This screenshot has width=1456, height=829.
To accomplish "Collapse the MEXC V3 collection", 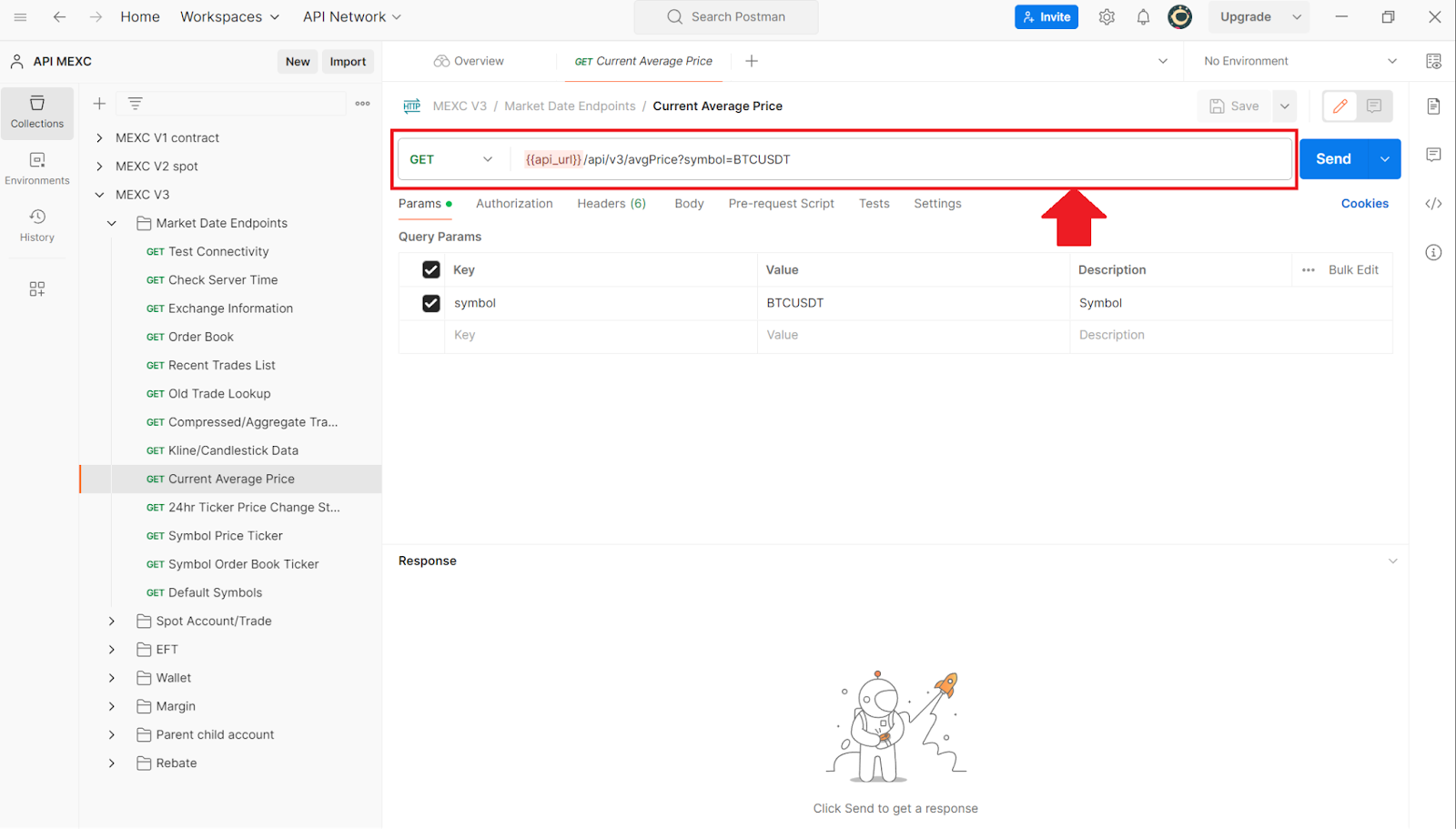I will click(x=99, y=195).
